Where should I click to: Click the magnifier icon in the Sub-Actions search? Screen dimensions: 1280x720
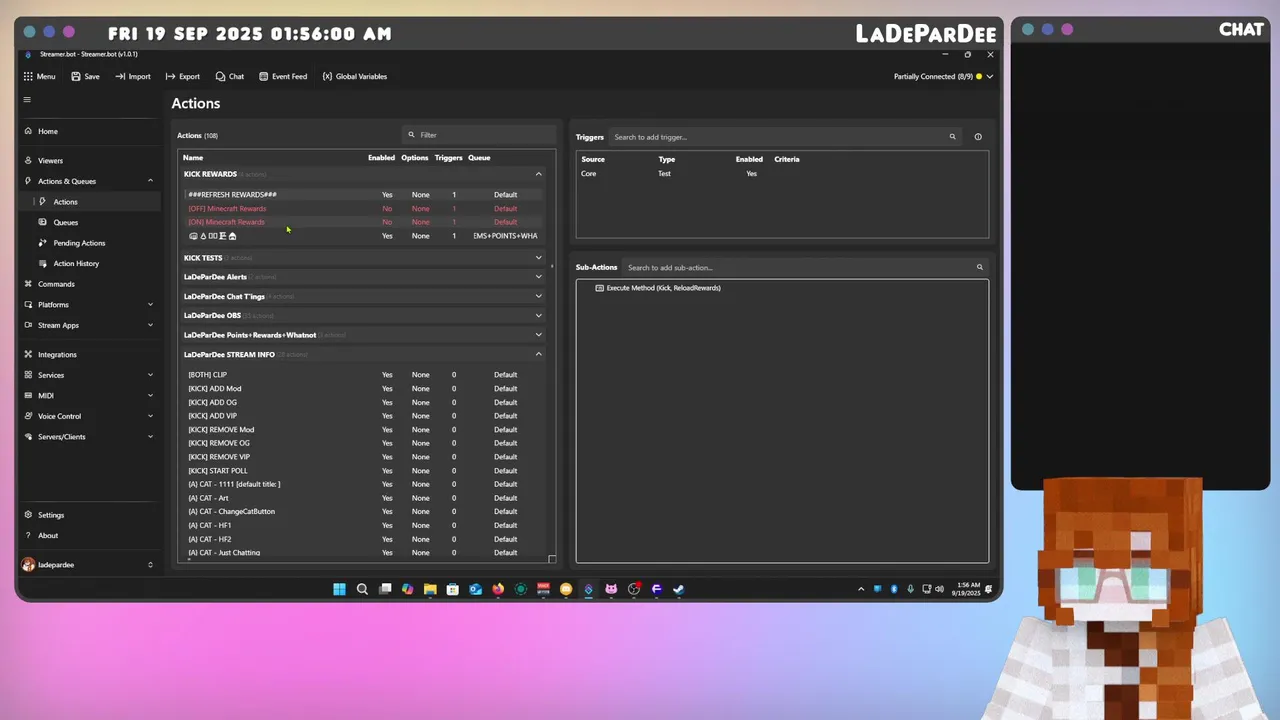979,267
